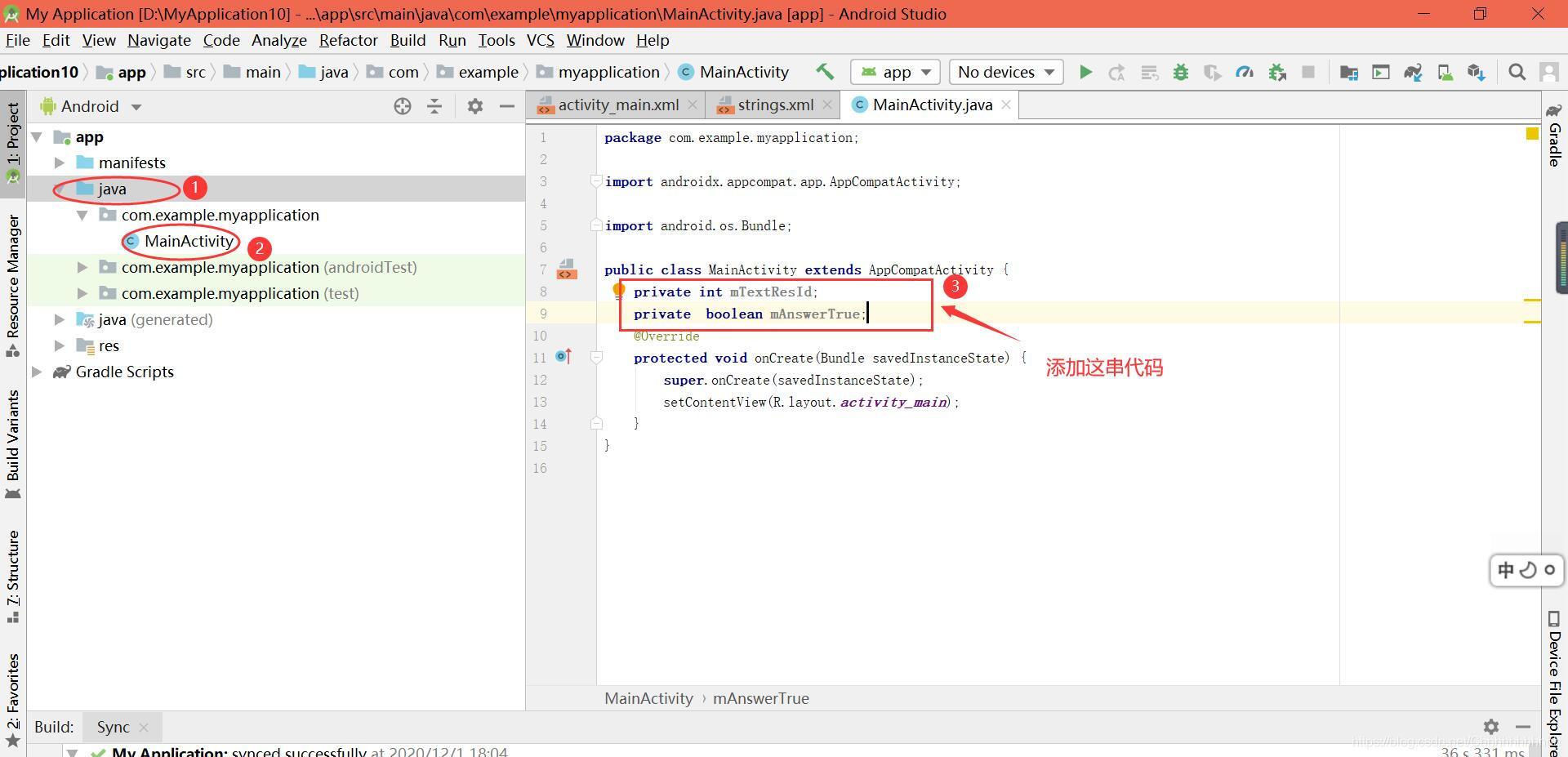The image size is (1568, 757).
Task: Click the Stop square icon
Action: (1308, 72)
